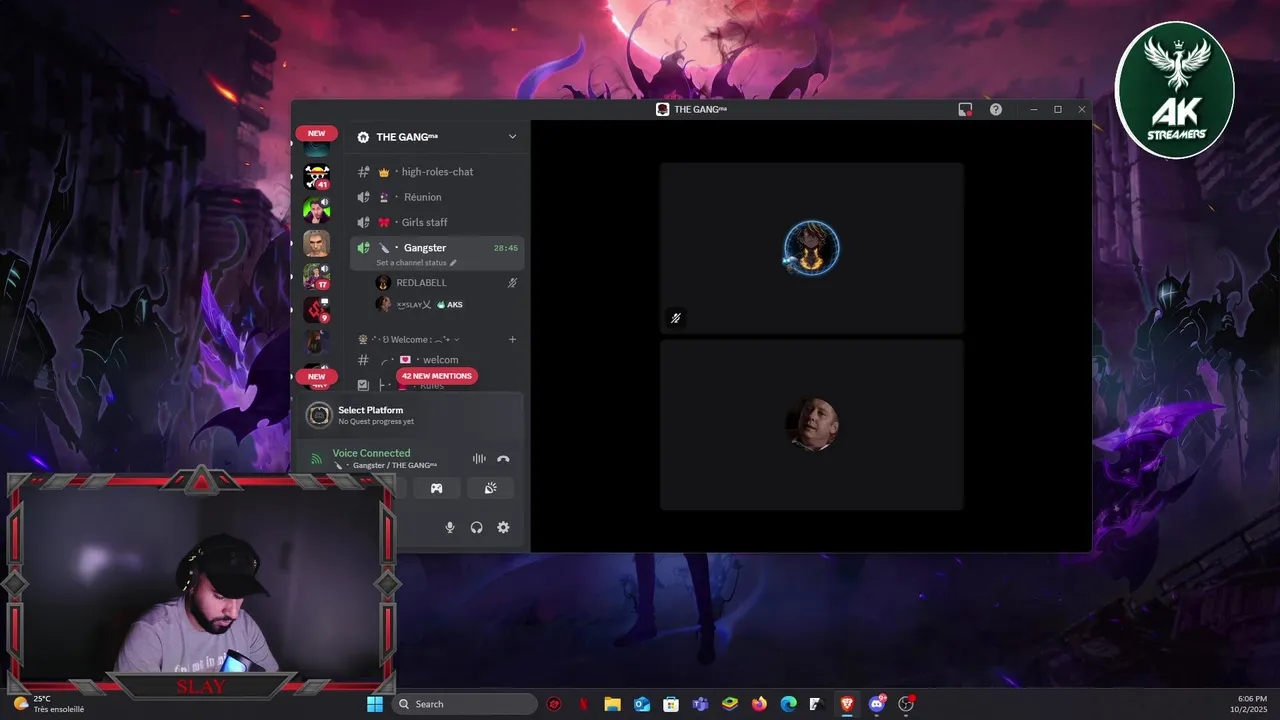Click Set a channel status
The height and width of the screenshot is (720, 1280).
pos(416,263)
